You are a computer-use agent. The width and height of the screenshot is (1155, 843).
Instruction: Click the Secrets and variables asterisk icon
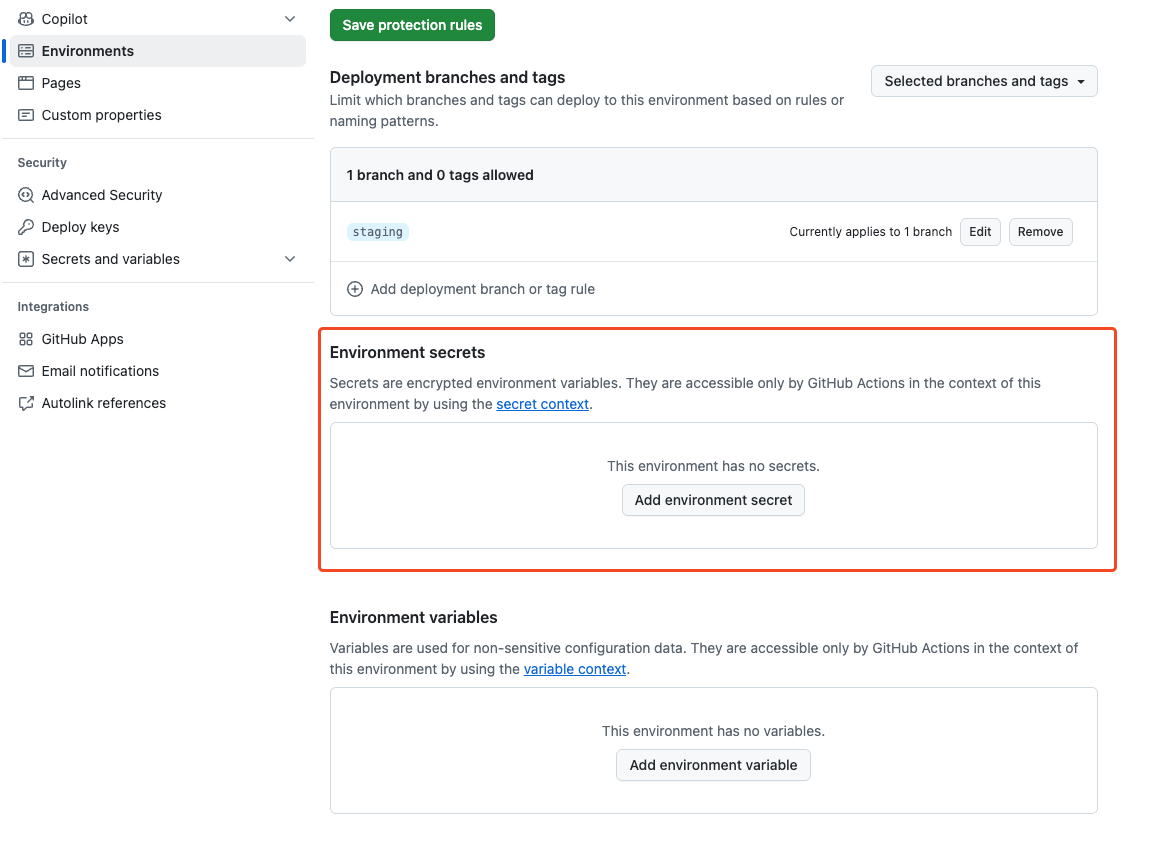[x=26, y=259]
